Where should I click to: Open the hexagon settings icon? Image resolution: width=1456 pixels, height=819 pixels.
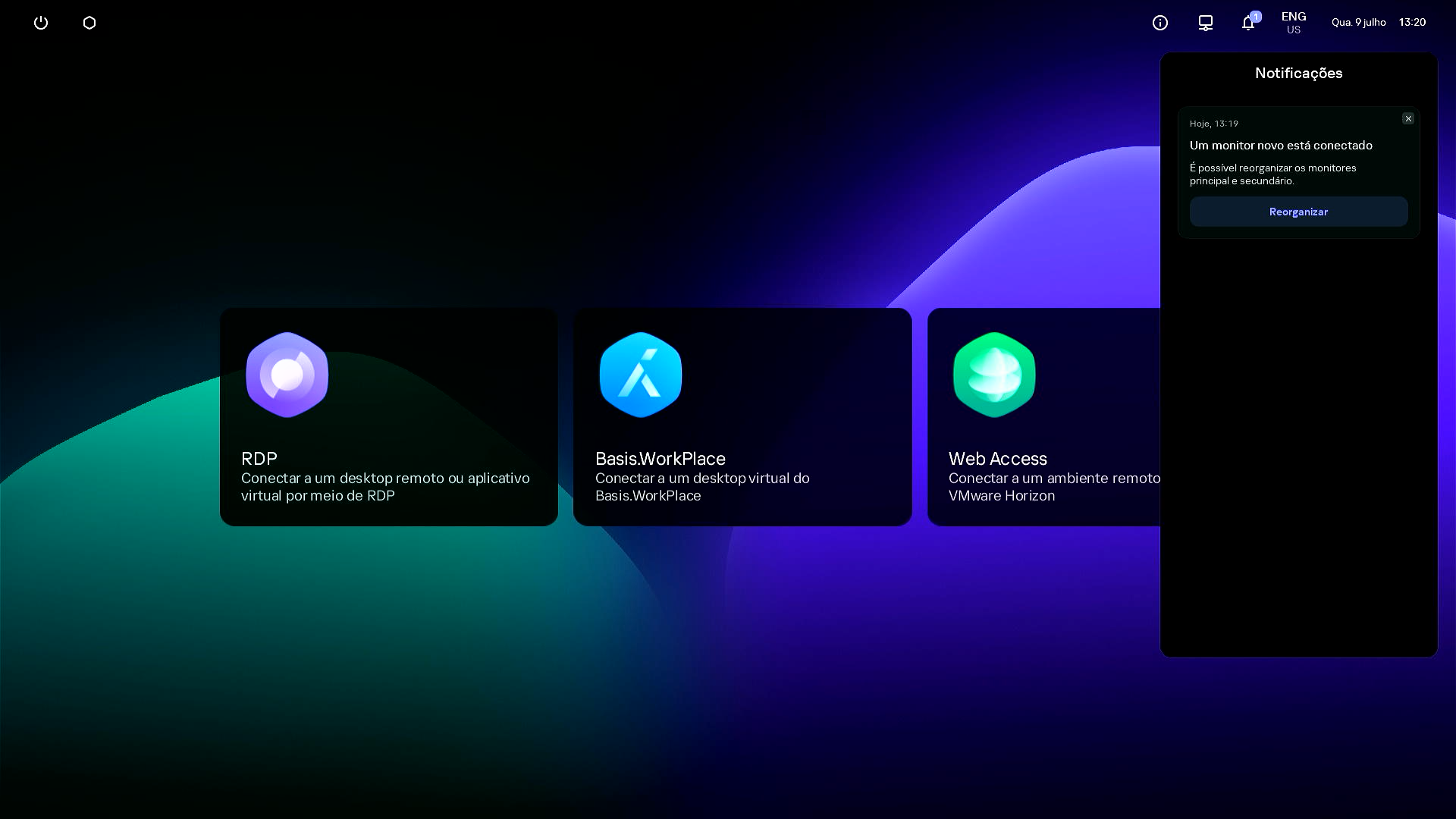point(89,23)
